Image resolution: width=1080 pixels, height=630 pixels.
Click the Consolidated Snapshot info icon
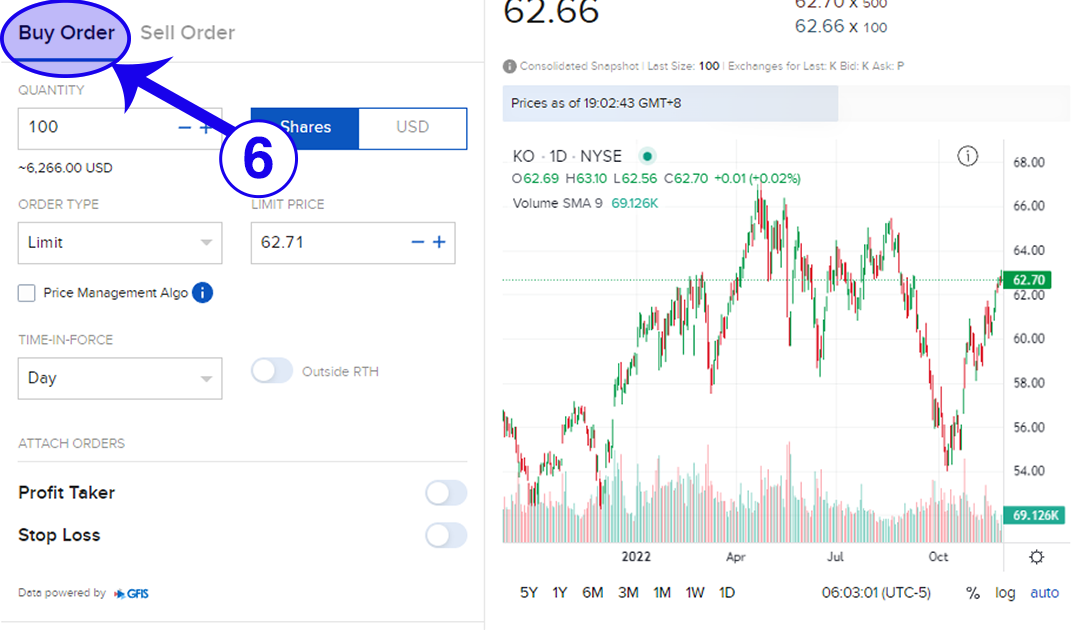click(511, 66)
